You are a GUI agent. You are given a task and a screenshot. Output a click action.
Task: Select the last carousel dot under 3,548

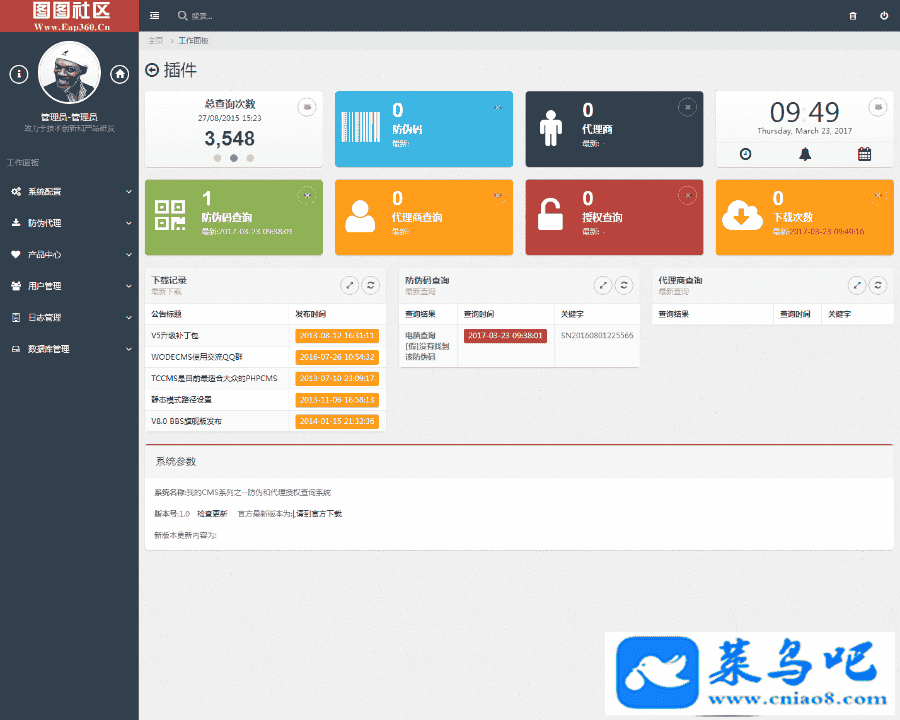pyautogui.click(x=250, y=158)
